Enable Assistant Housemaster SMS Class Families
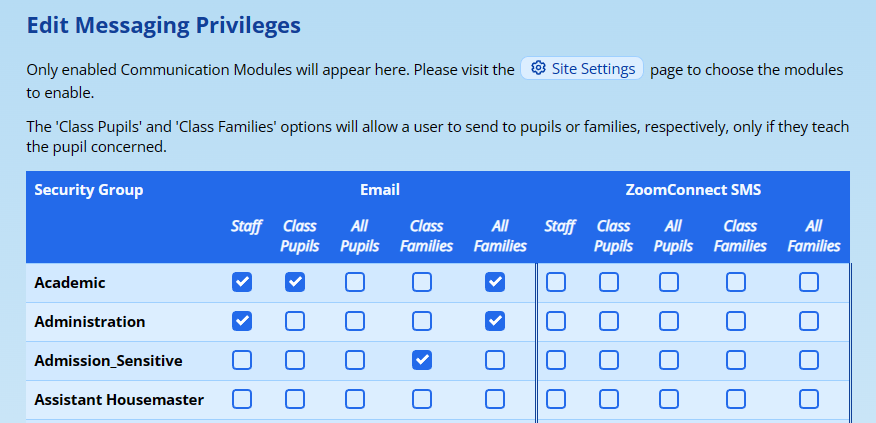The width and height of the screenshot is (876, 423). [x=736, y=399]
